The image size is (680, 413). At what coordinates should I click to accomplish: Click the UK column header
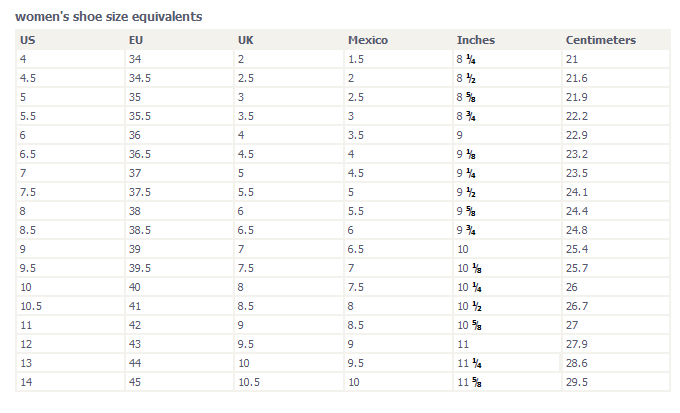click(246, 41)
